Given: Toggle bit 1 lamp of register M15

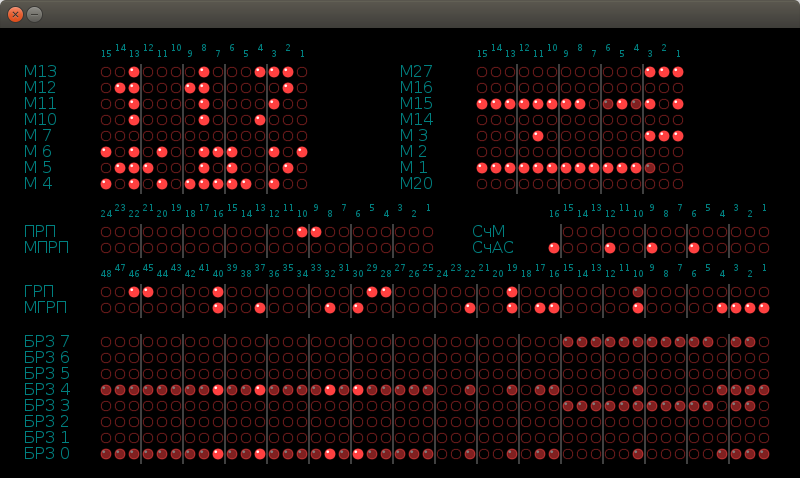Looking at the screenshot, I should click(678, 104).
